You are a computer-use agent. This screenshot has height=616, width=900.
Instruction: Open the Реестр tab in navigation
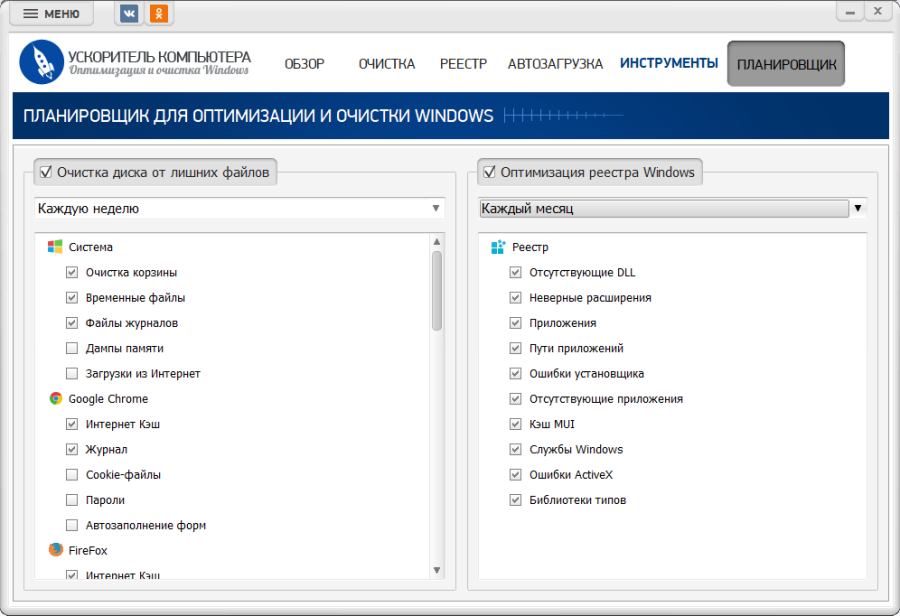[x=463, y=63]
